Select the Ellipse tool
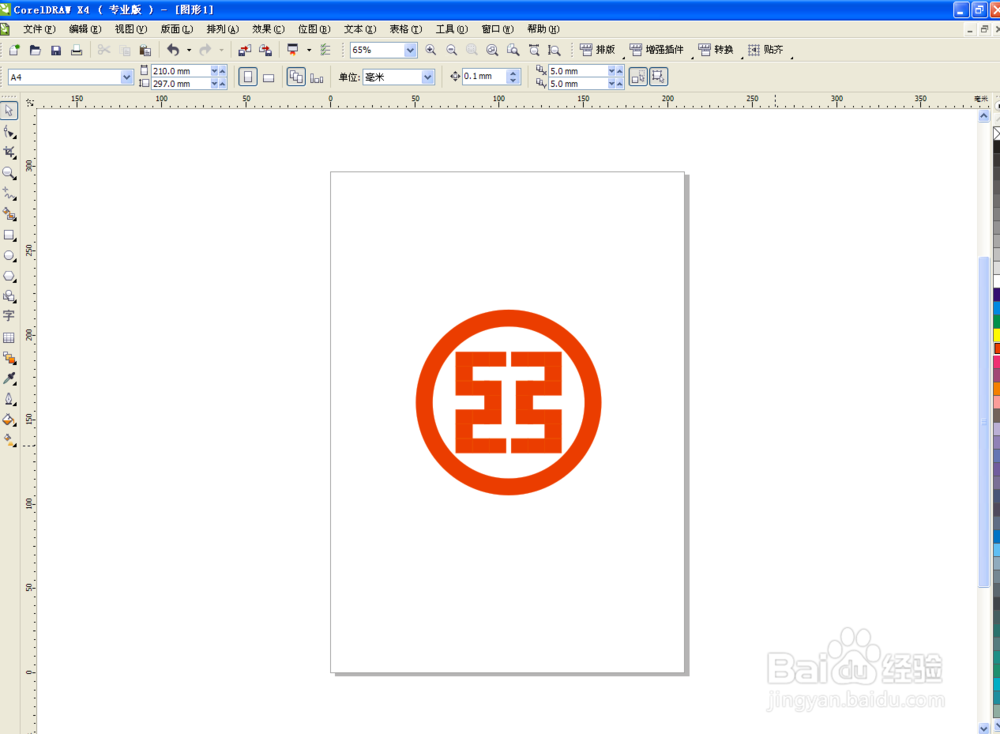Screen dimensions: 1000x734 pyautogui.click(x=9, y=256)
